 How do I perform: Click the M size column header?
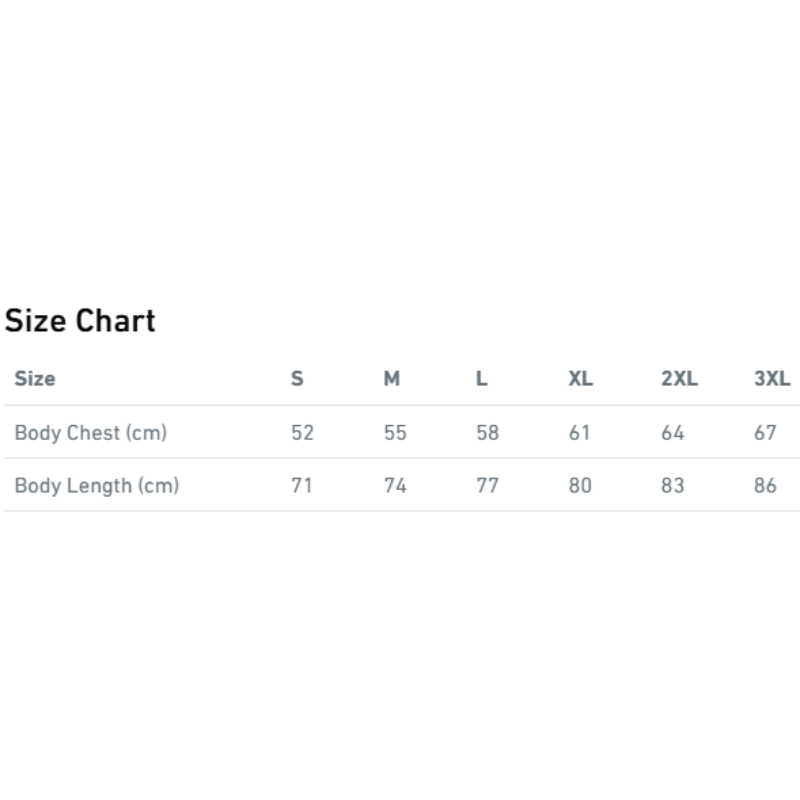point(392,379)
